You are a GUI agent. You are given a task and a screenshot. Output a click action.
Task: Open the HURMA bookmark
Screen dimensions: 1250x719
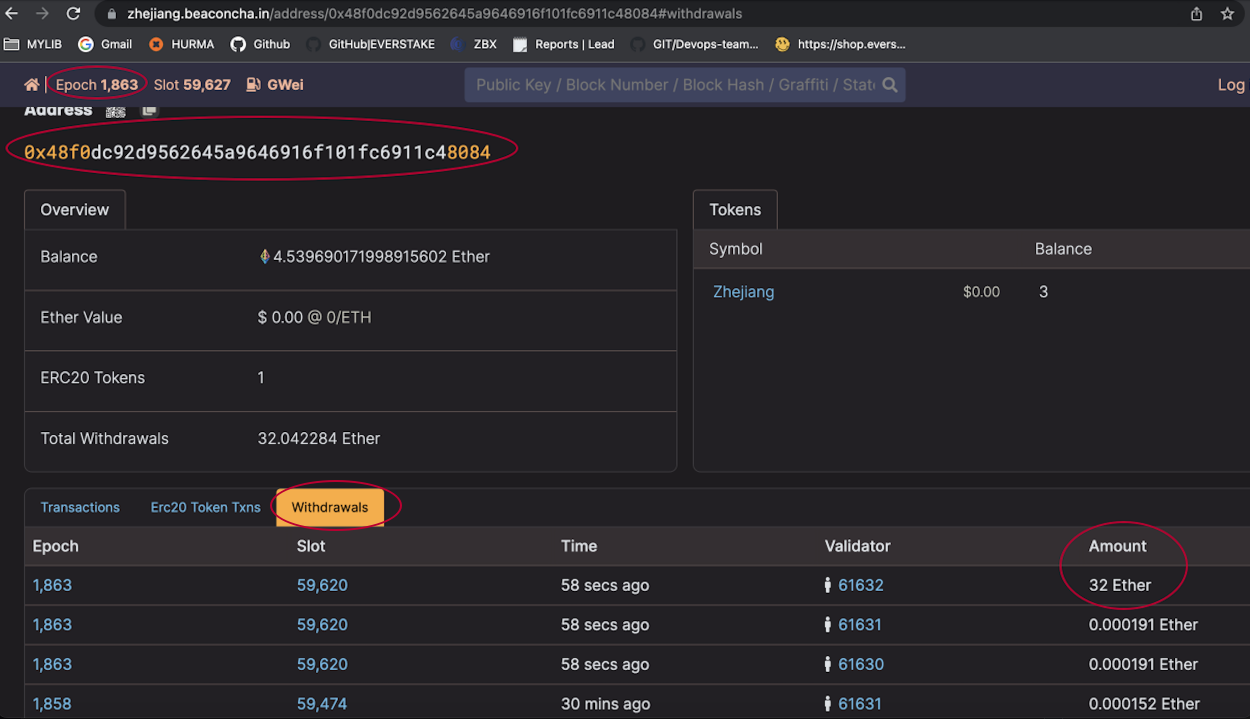181,44
